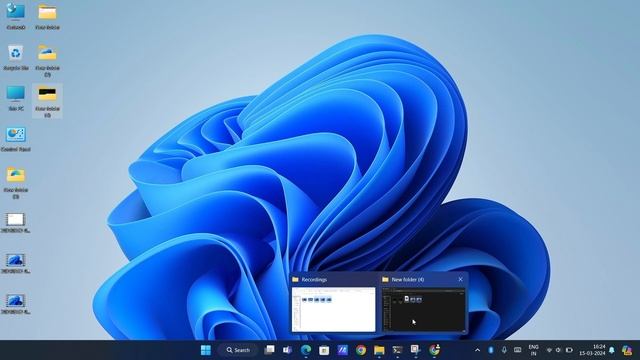Switch to the Recordings window preview thumbnail
Viewport: 640px width, 360px height.
[x=333, y=309]
